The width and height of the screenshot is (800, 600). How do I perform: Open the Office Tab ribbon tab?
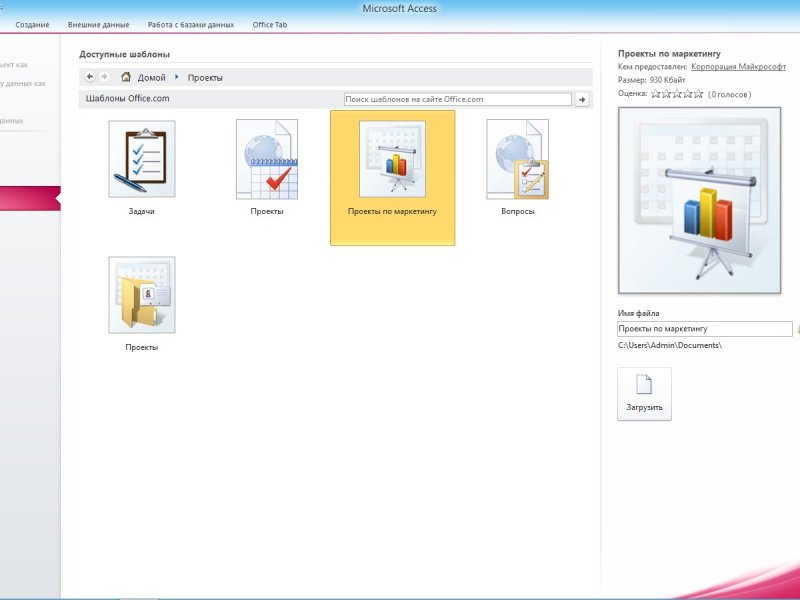click(x=270, y=24)
